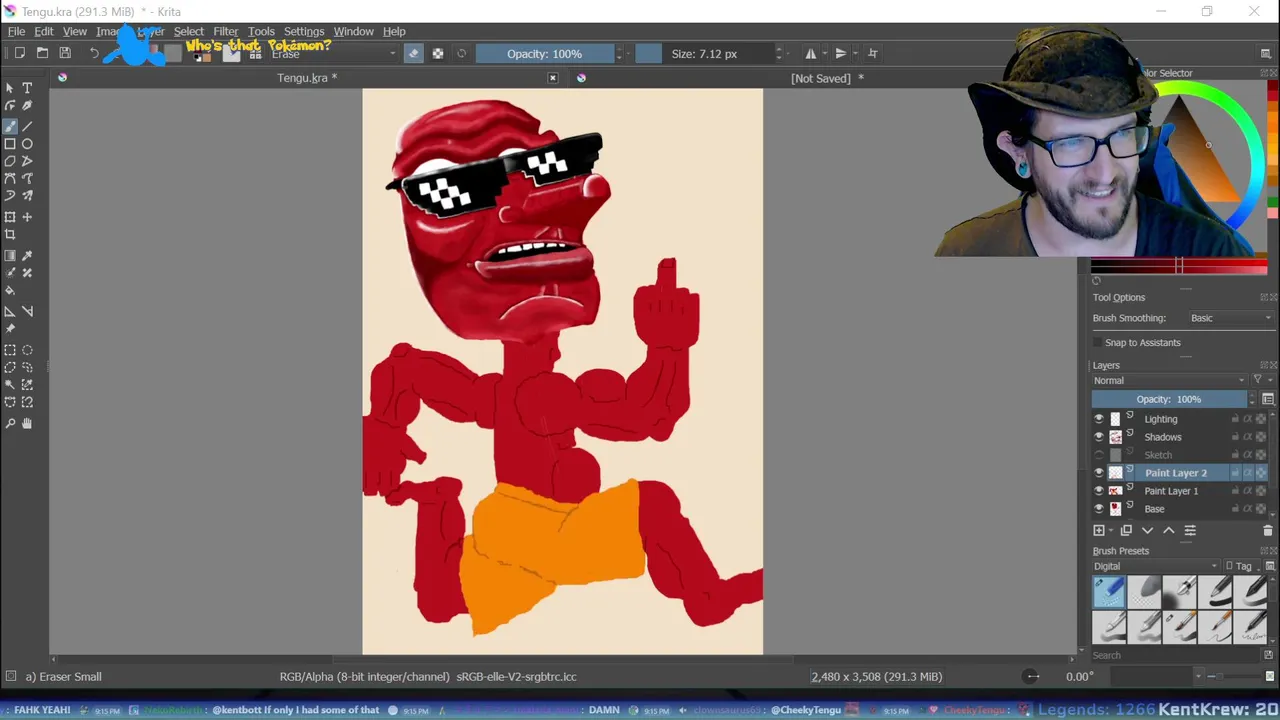Select the Rectangular Selection tool
Screen dimensions: 1280x720
[10, 350]
